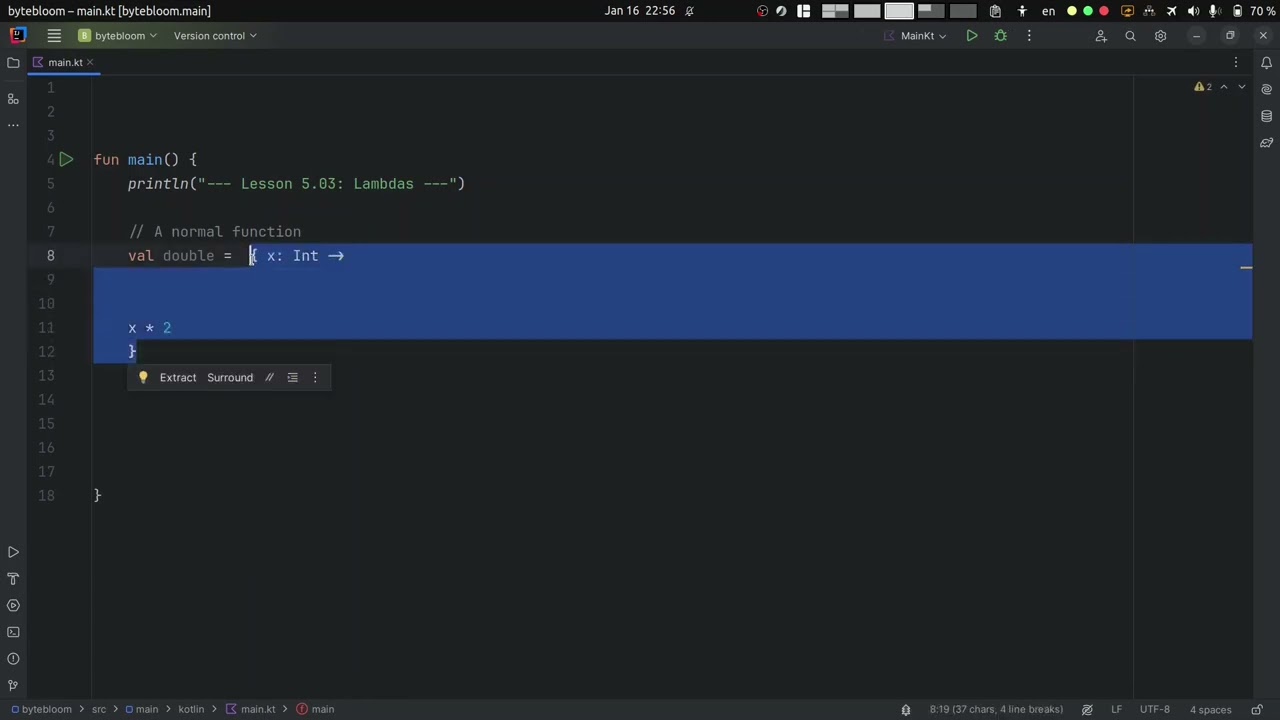1280x720 pixels.
Task: Open the Git tool window icon
Action: click(x=13, y=686)
